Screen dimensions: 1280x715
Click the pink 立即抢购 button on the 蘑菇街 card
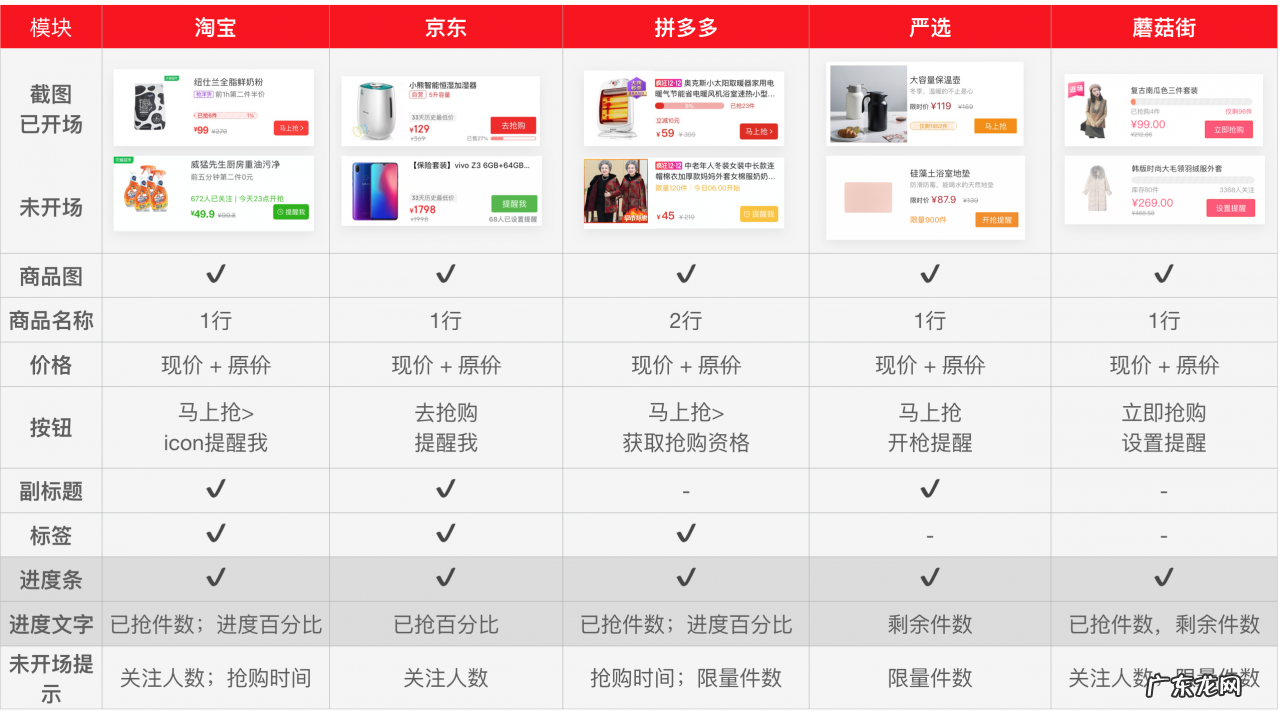[1228, 129]
